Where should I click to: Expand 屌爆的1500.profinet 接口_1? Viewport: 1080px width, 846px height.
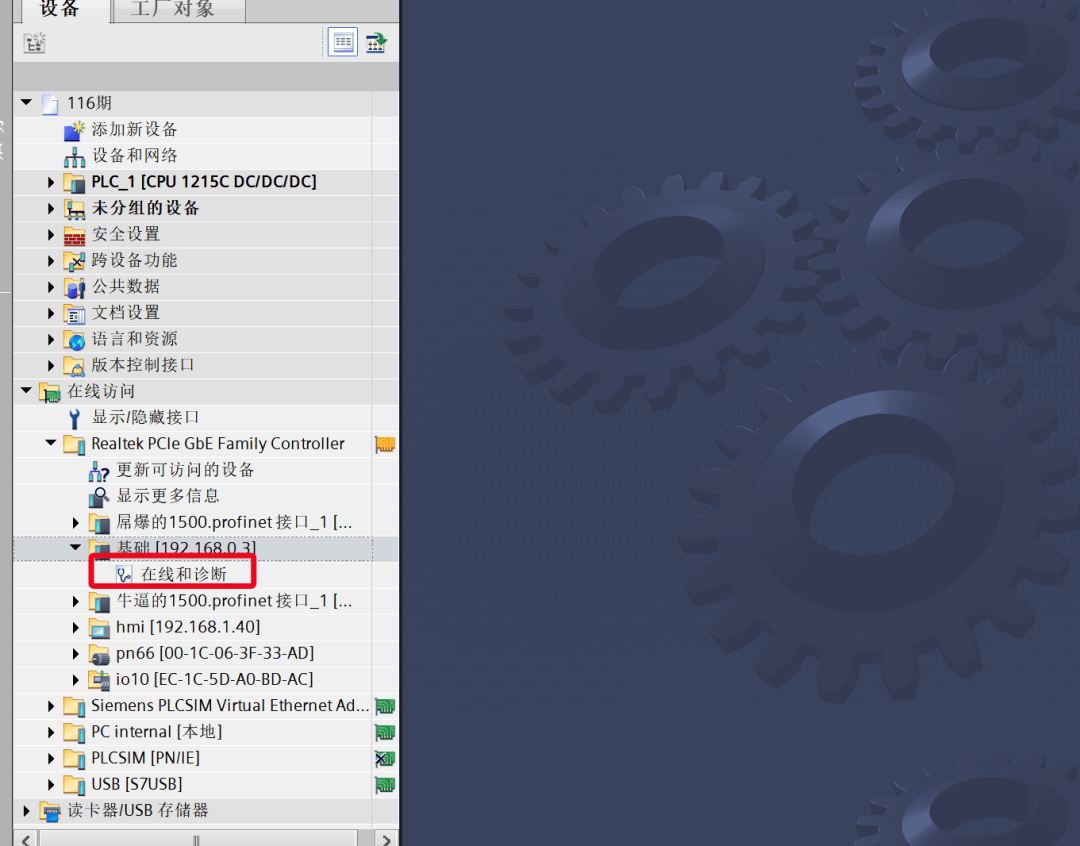76,523
